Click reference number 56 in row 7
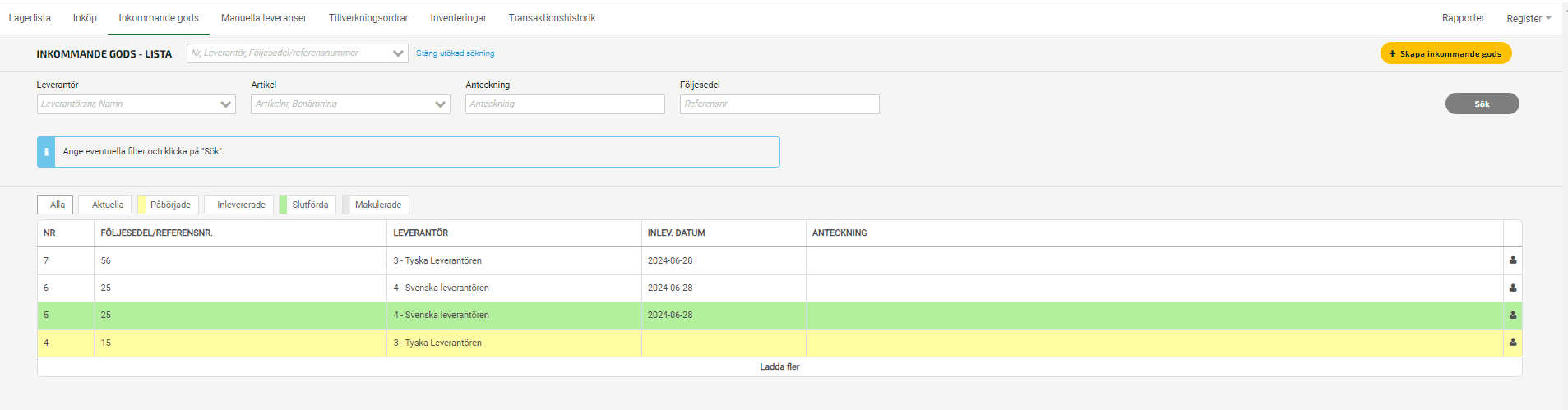The height and width of the screenshot is (410, 1568). pyautogui.click(x=105, y=260)
